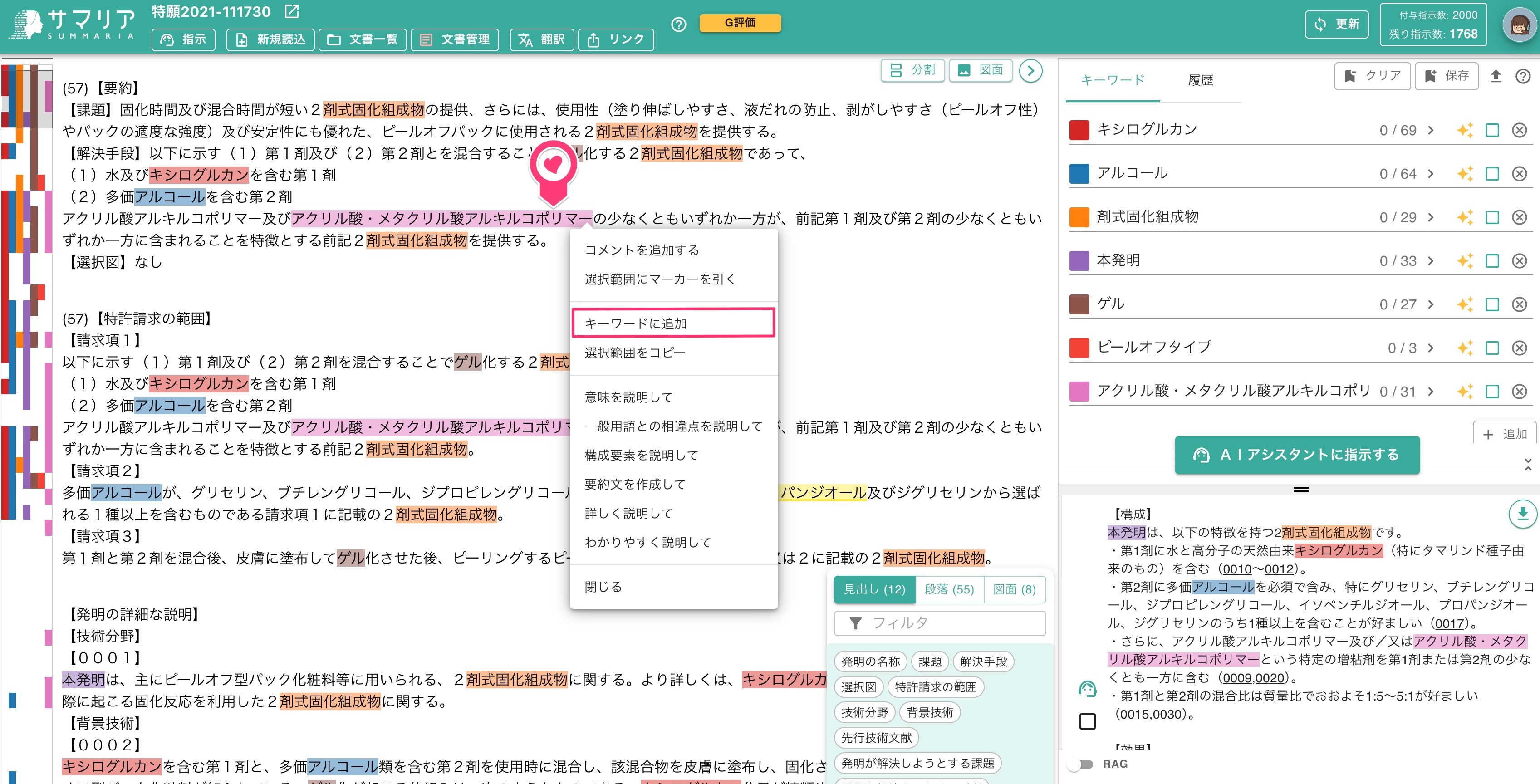Click the AI sparkle icon for ゲル
Image resolution: width=1540 pixels, height=784 pixels.
pos(1465,305)
